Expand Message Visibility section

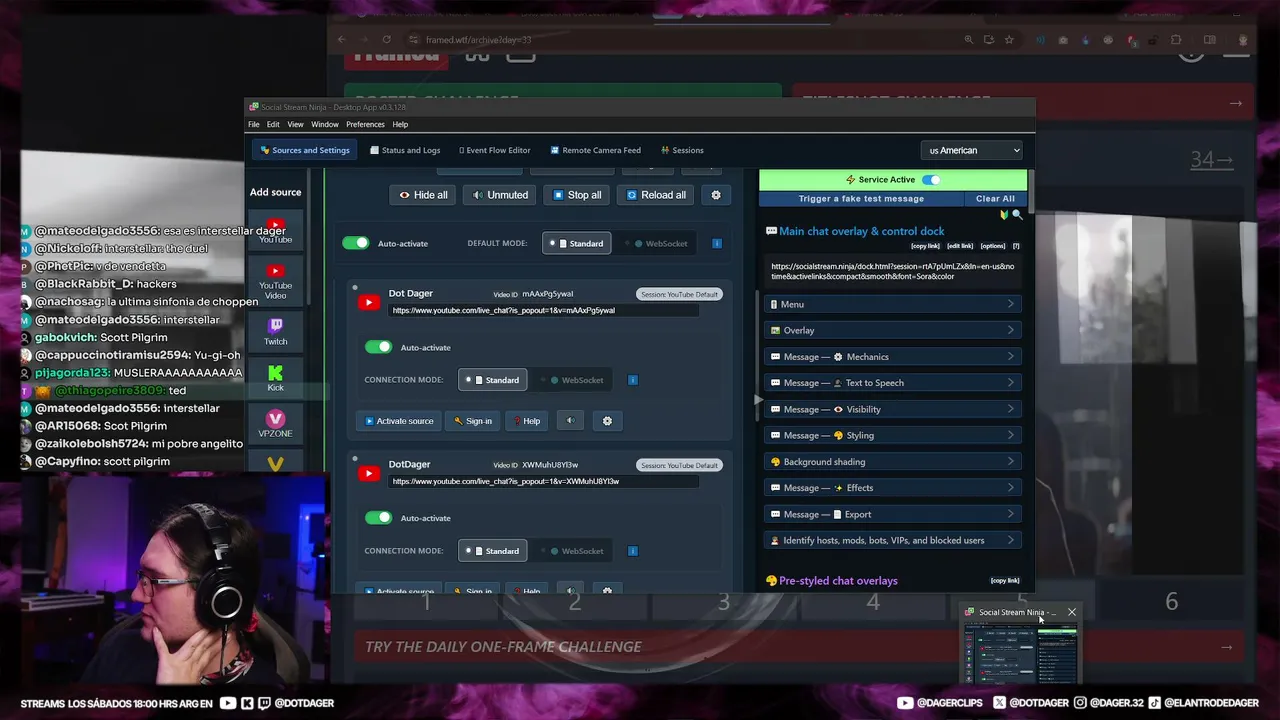(892, 409)
